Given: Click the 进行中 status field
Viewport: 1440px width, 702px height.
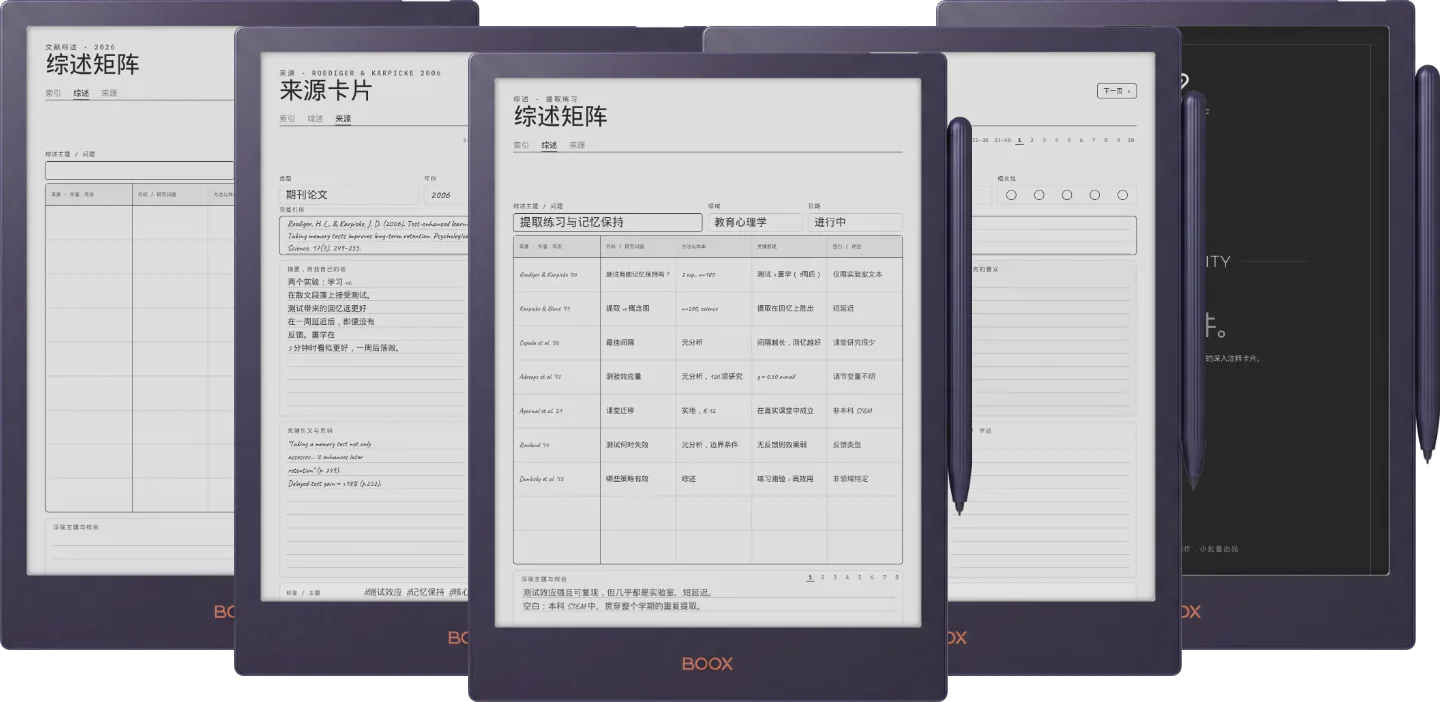Looking at the screenshot, I should coord(855,222).
